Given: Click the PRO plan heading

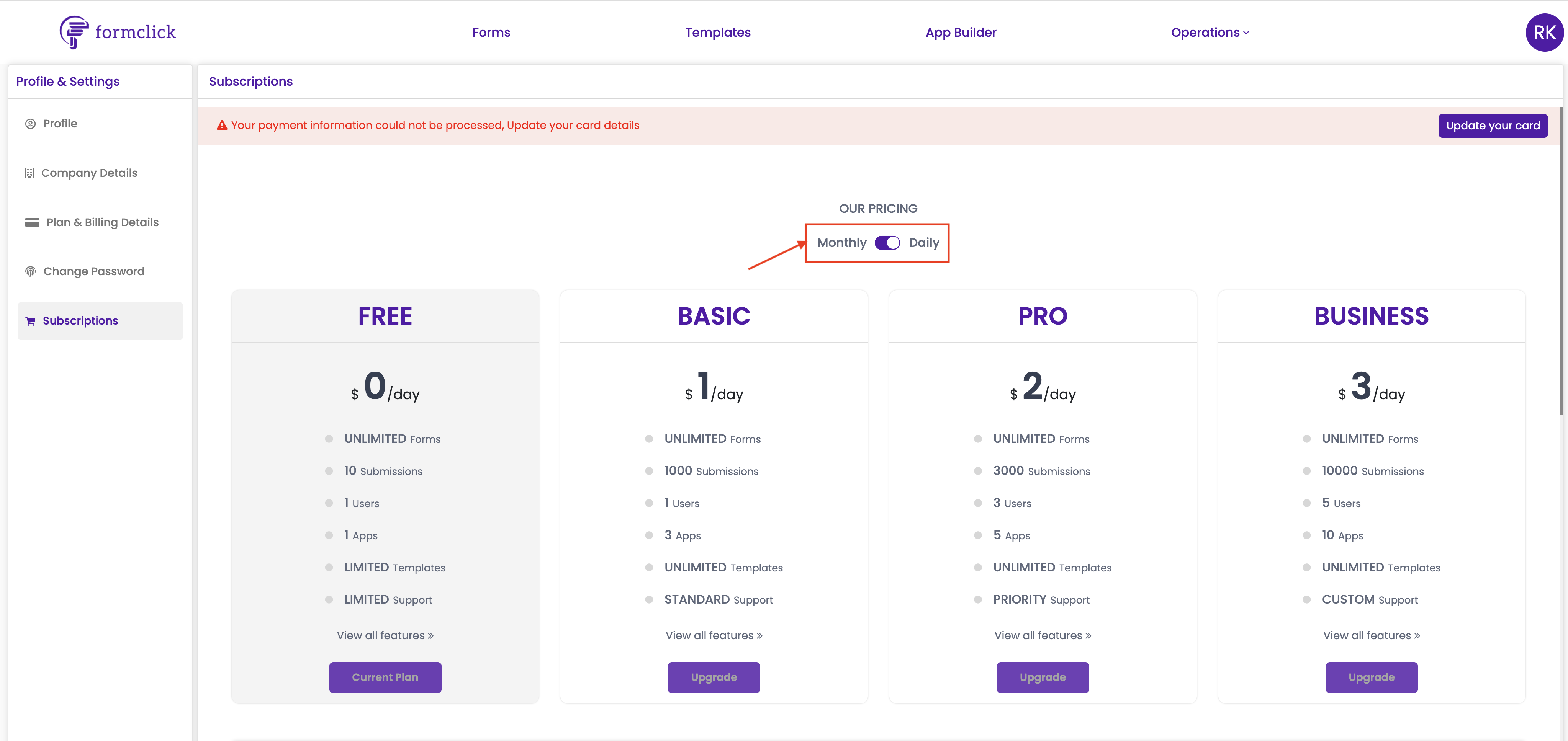Looking at the screenshot, I should (x=1043, y=317).
